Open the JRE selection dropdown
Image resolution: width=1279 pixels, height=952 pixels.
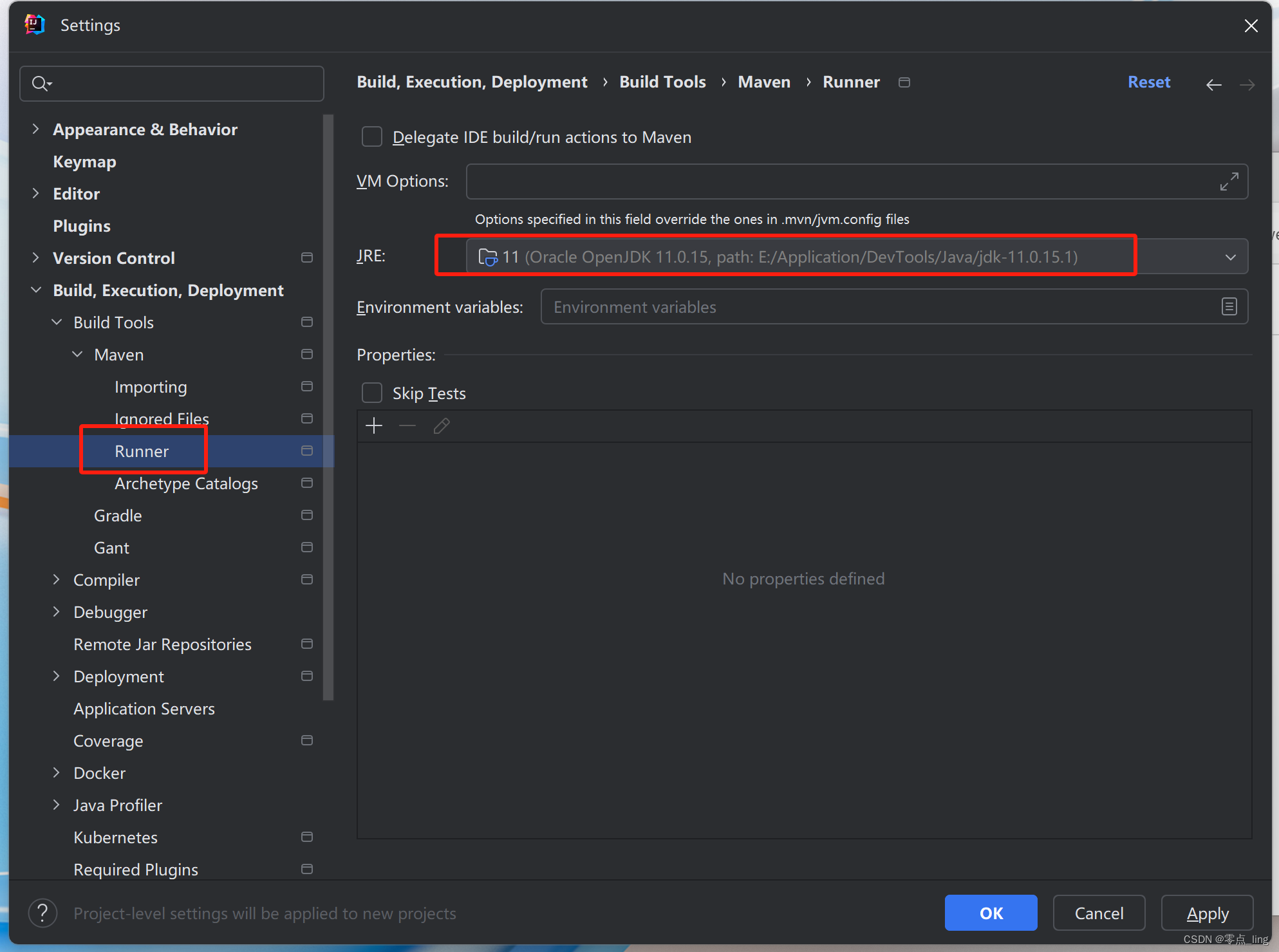(1230, 257)
